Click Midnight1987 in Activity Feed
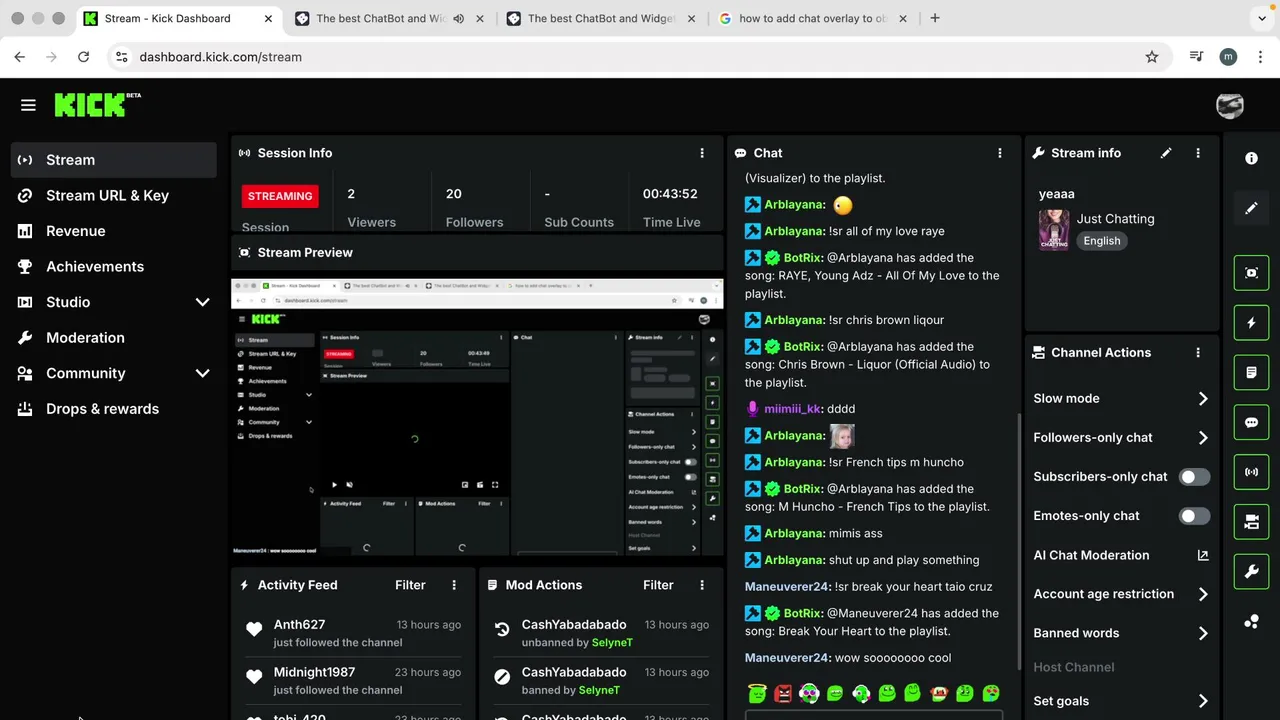 314,672
